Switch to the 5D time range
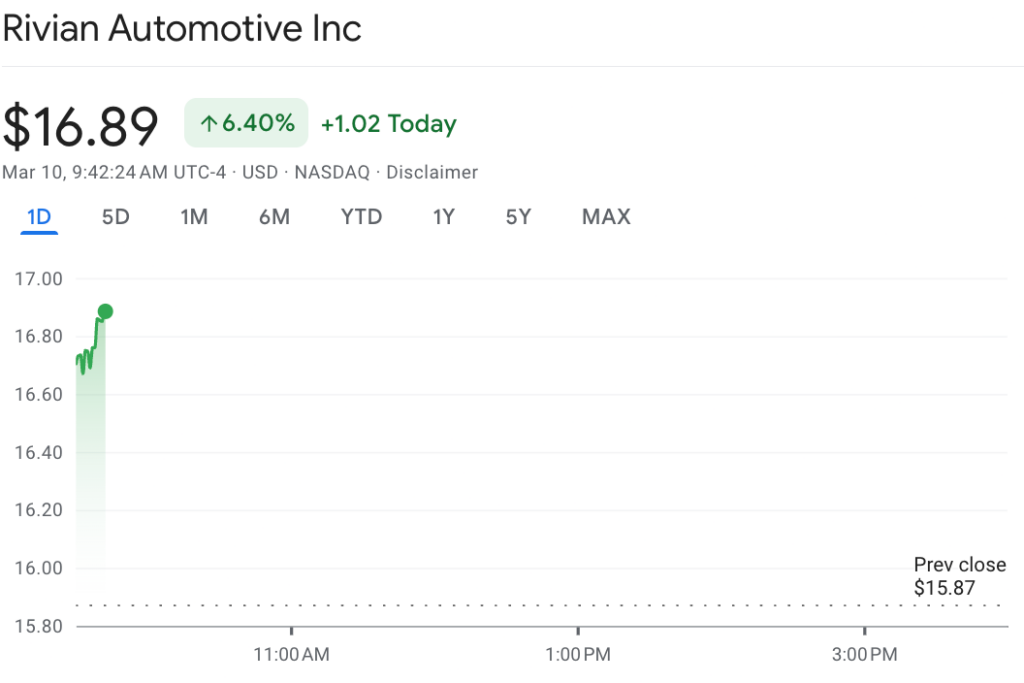This screenshot has width=1024, height=683. click(116, 217)
